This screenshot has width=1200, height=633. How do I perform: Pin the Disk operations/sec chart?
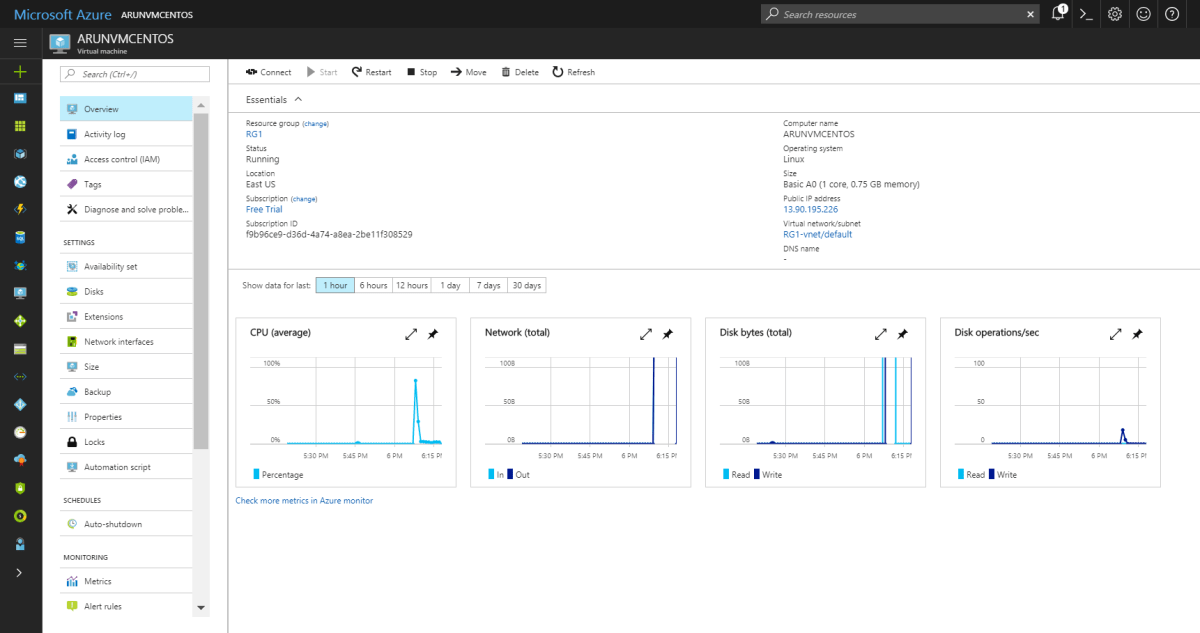click(x=1138, y=334)
